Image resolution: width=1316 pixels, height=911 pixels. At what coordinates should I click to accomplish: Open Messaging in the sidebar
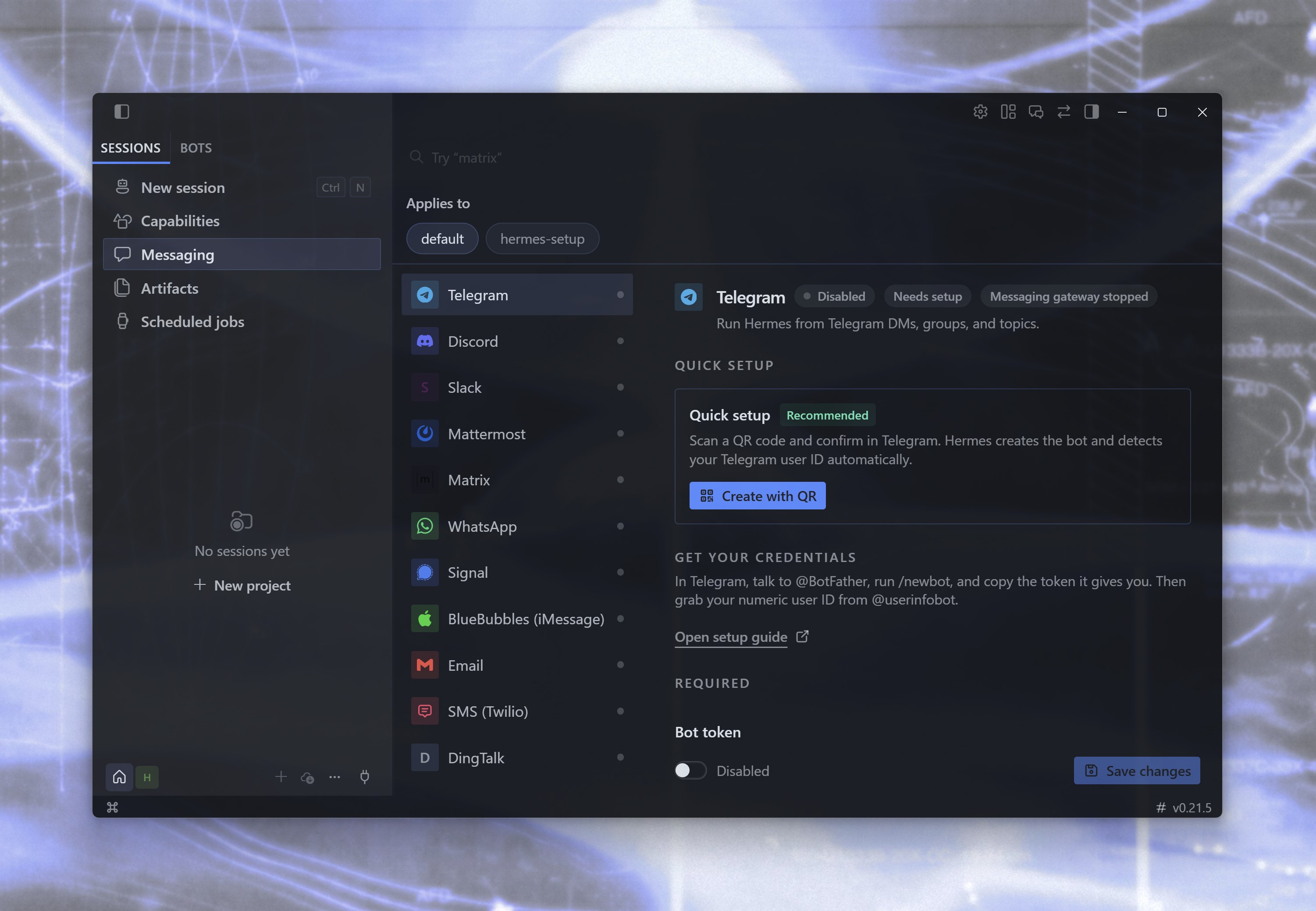coord(242,255)
